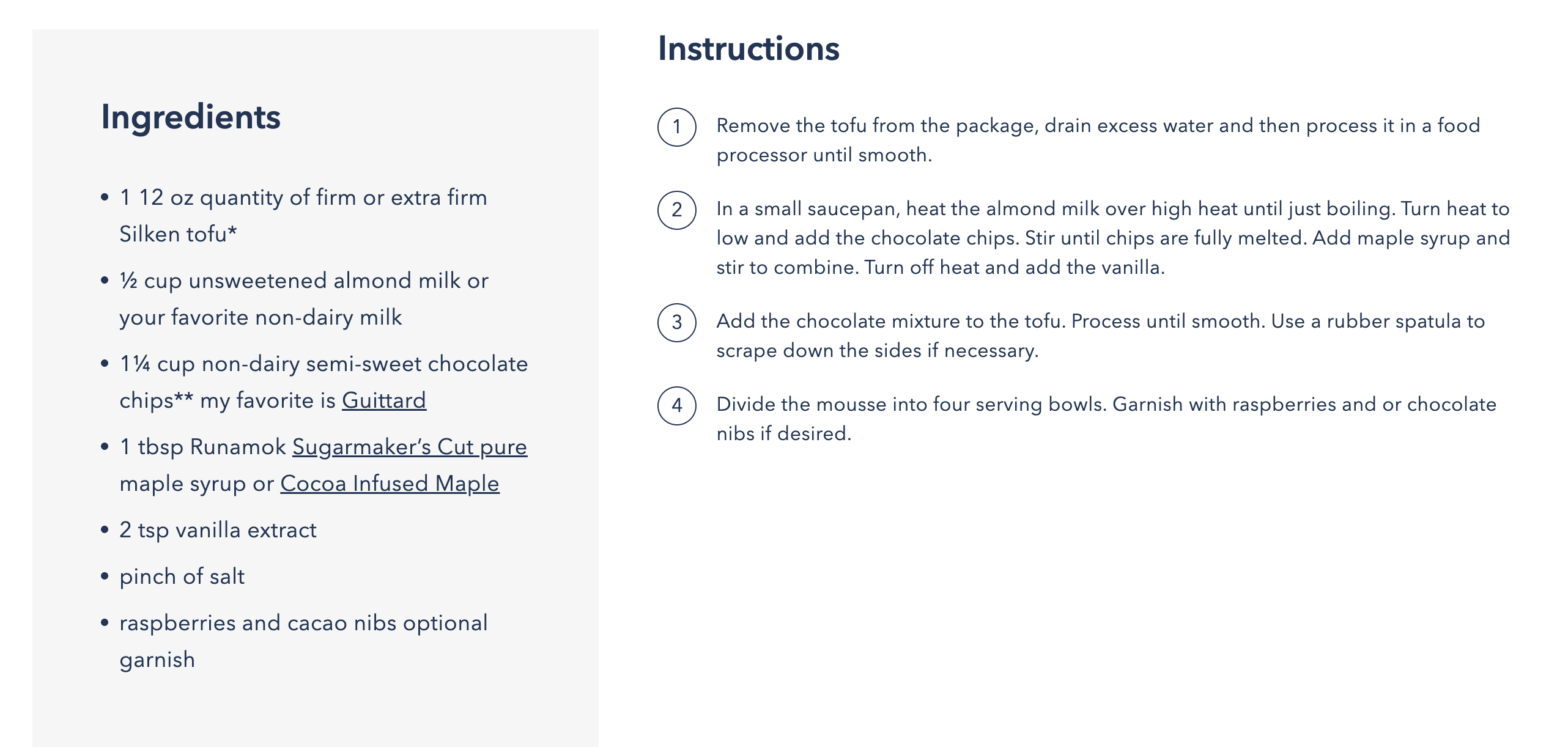Open the Guittard chocolate chips link
The height and width of the screenshot is (747, 1568).
[383, 400]
